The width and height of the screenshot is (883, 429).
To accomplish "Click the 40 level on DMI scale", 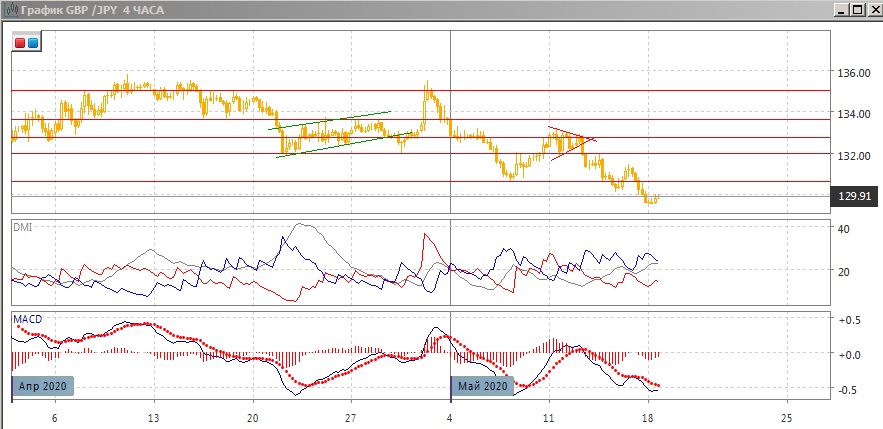I will (843, 229).
